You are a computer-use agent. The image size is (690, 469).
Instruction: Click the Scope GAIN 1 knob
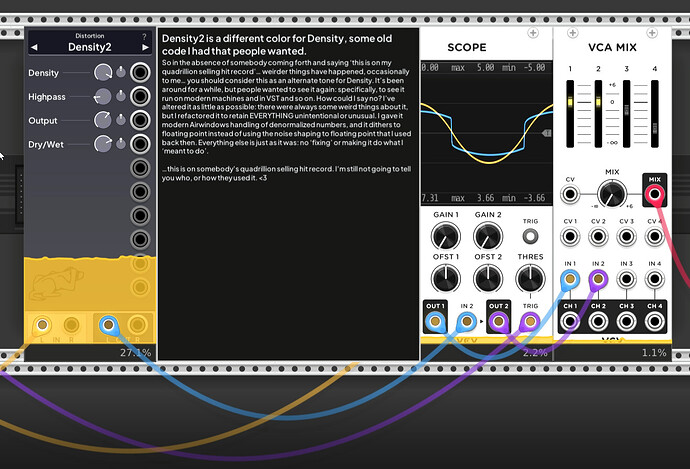point(446,236)
